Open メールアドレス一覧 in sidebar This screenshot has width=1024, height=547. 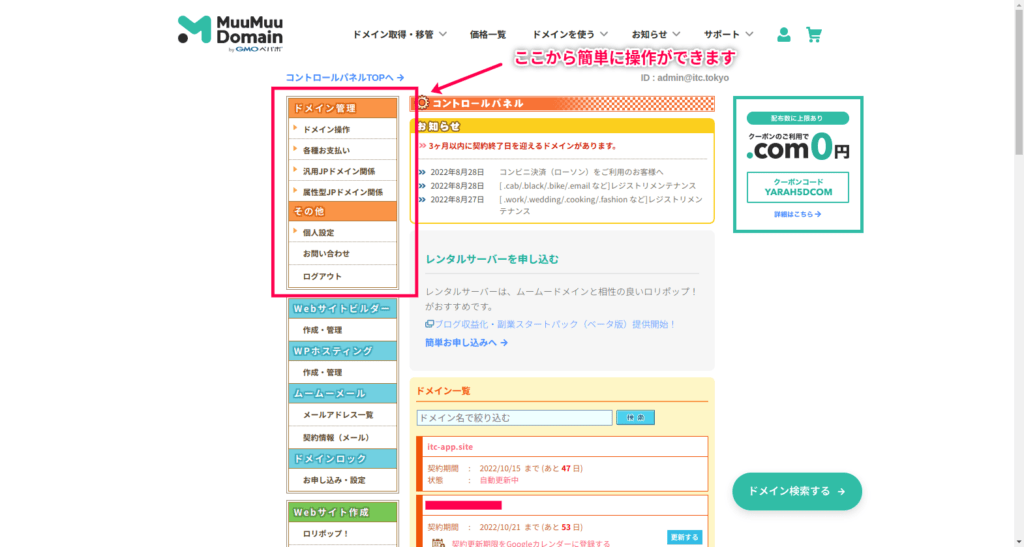(343, 414)
